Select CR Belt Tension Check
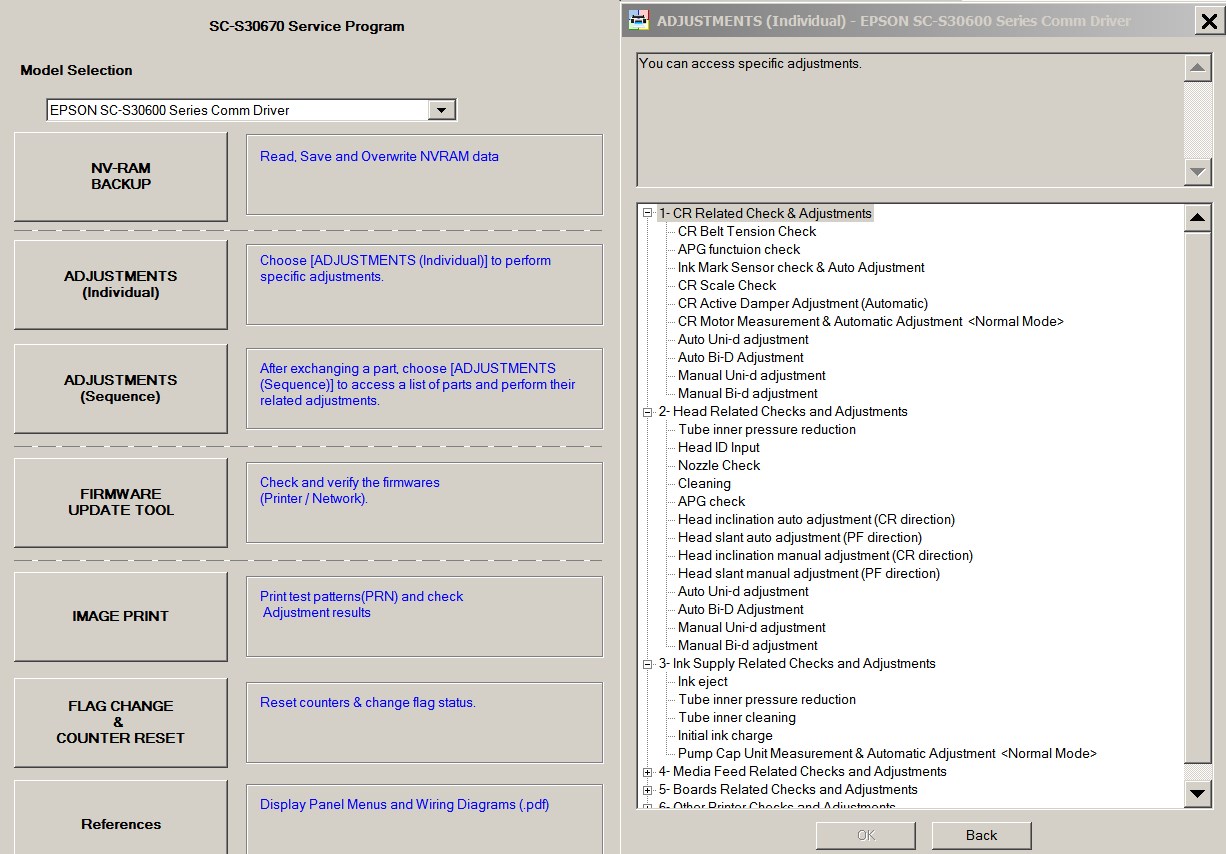The height and width of the screenshot is (854, 1226). coord(747,231)
